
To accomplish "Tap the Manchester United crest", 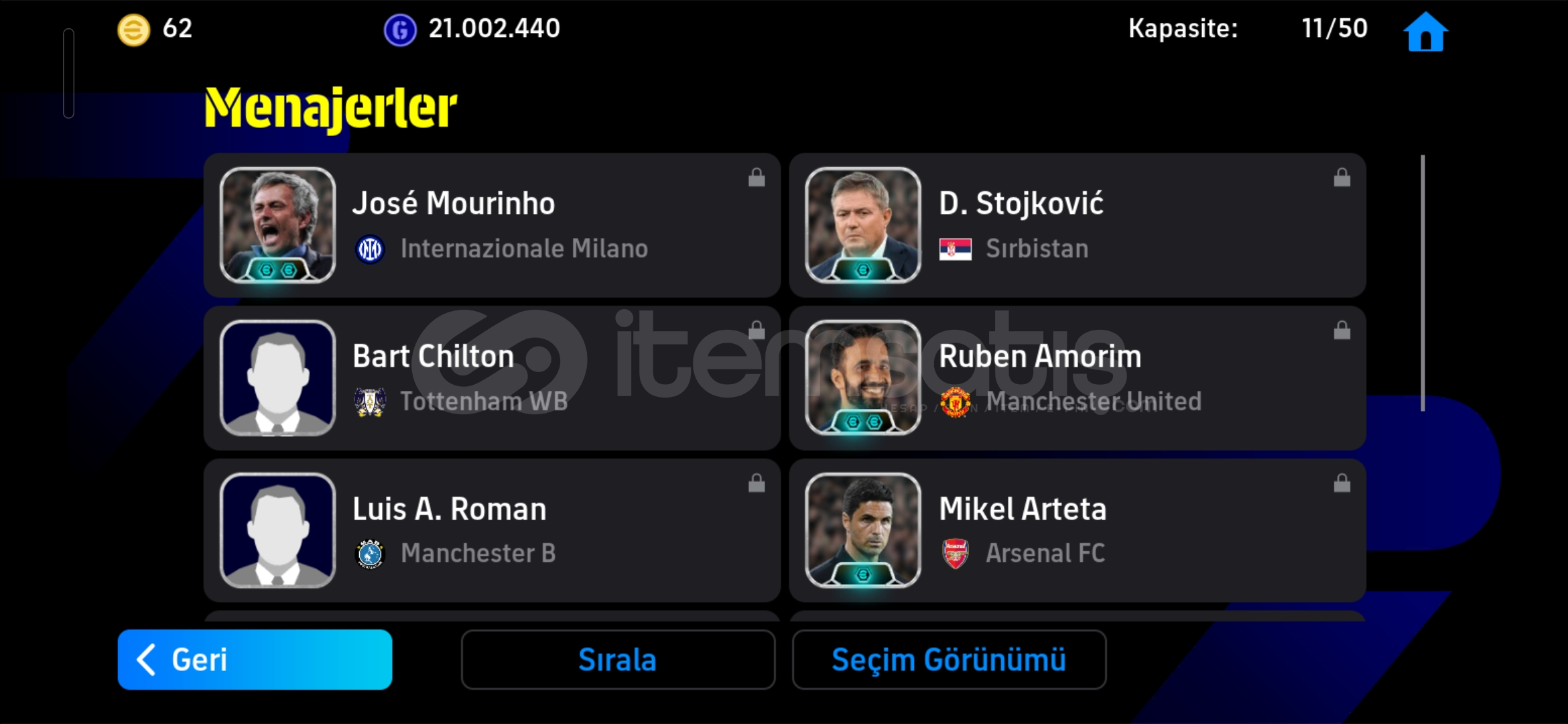I will point(956,402).
